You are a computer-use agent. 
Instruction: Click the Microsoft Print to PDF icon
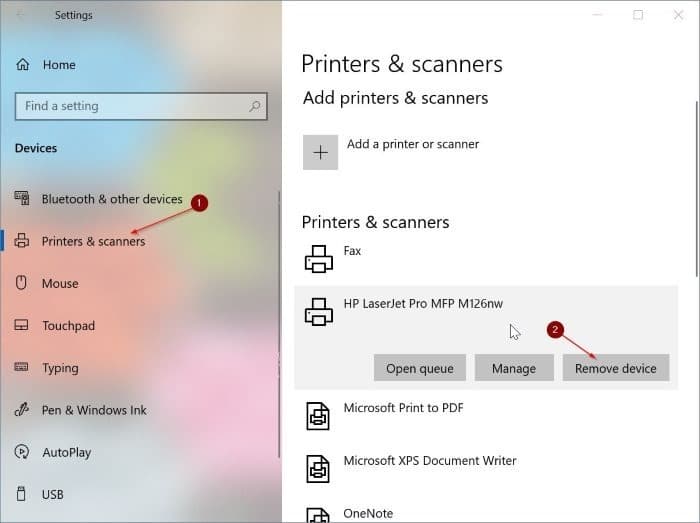coord(318,416)
